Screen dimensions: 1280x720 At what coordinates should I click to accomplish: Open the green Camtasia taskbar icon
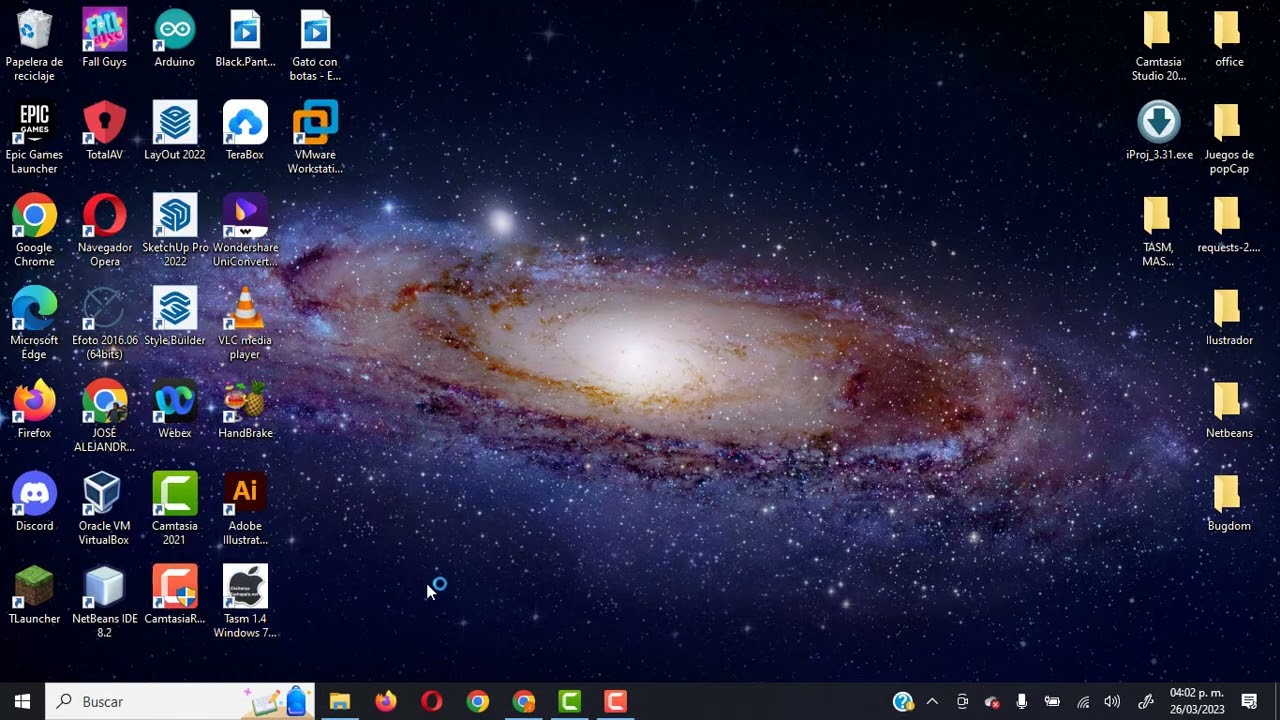coord(569,702)
